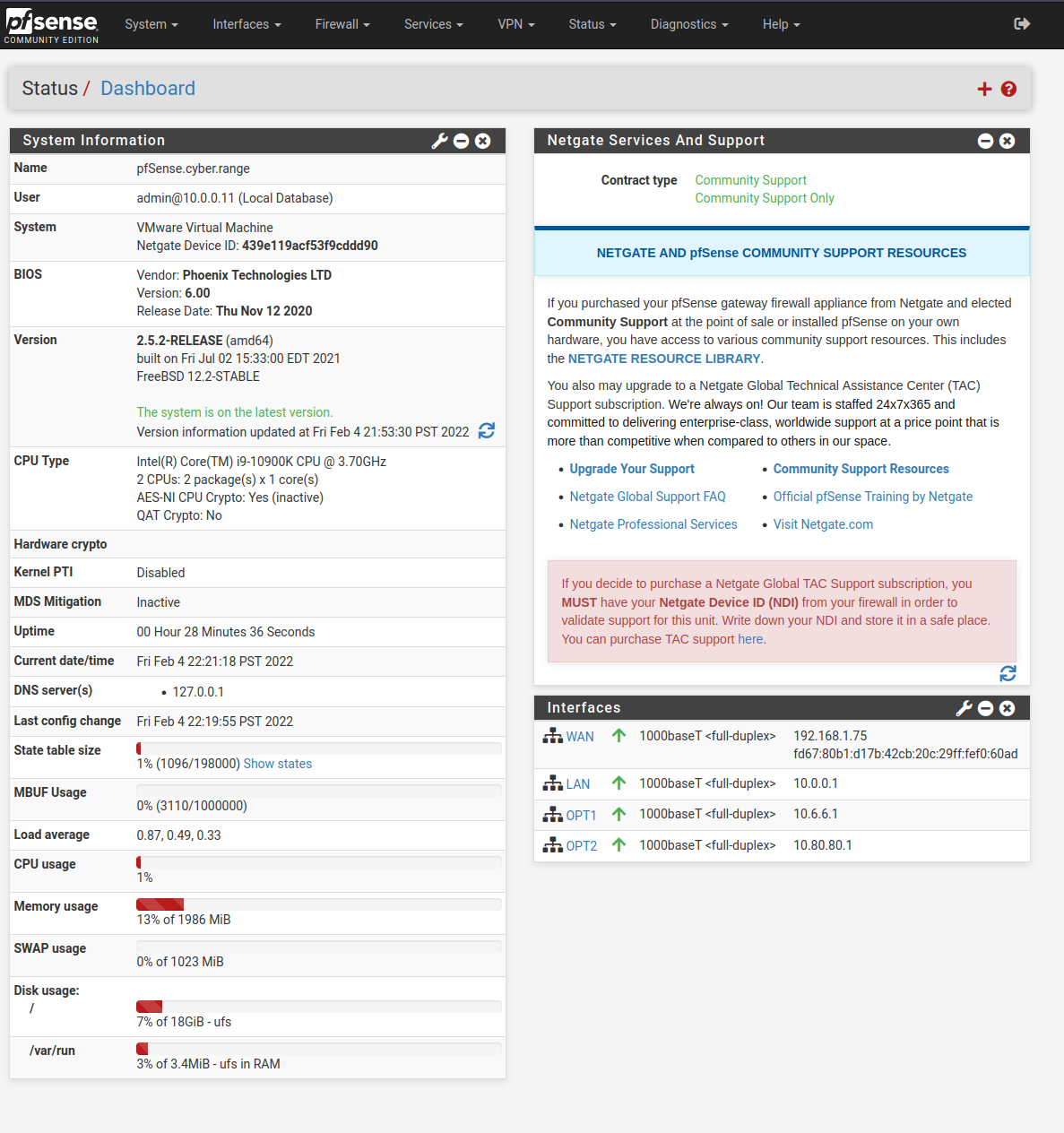Refresh the Netgate support widget
Screen dimensions: 1064x1133
(1008, 673)
